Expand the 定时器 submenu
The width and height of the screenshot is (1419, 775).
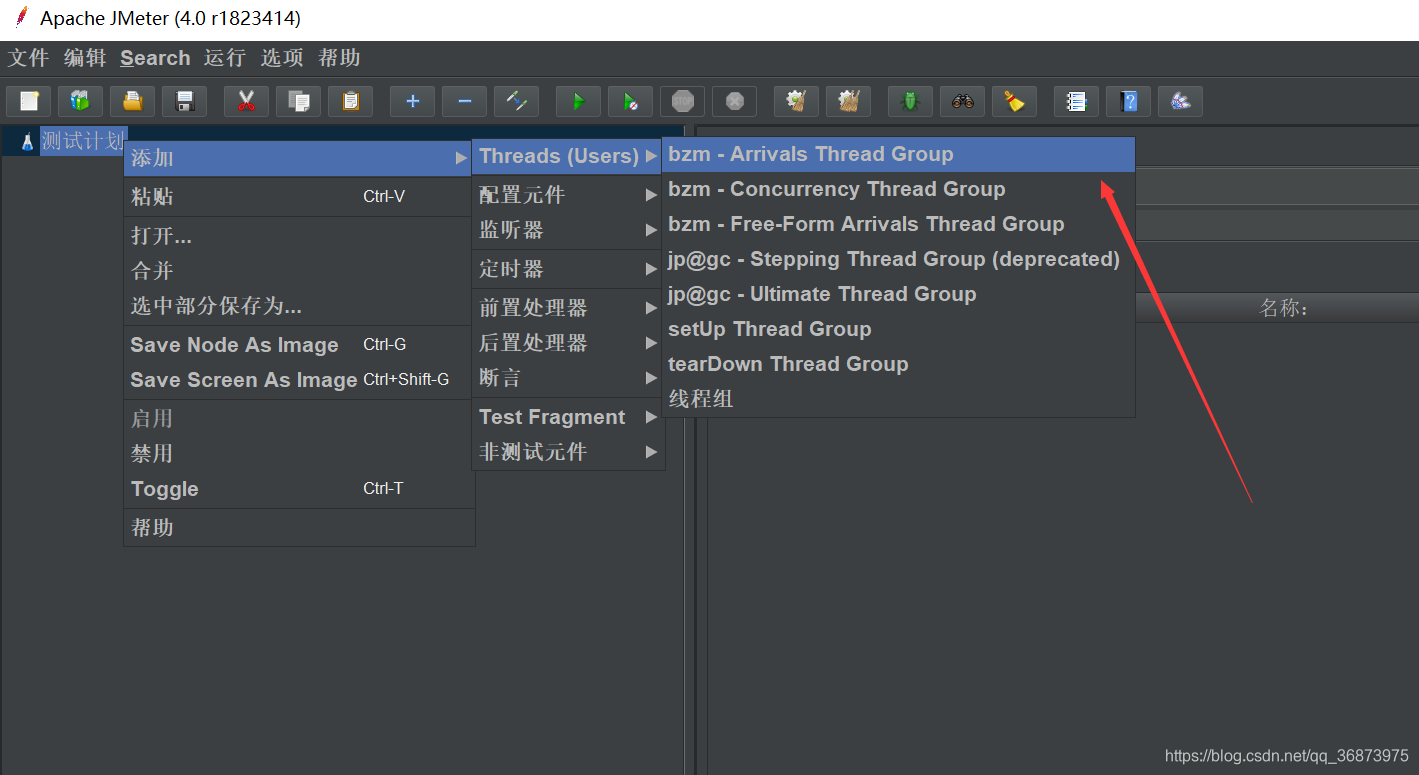(567, 269)
